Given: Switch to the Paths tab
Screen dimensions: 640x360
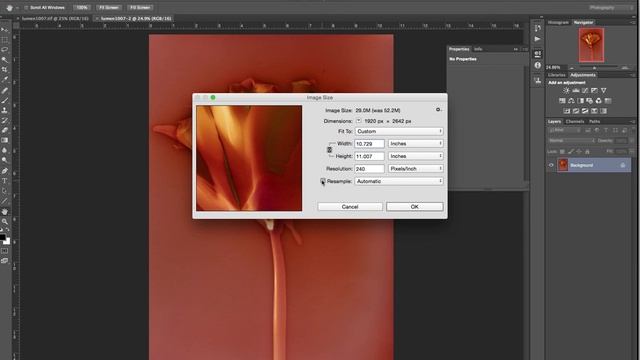Looking at the screenshot, I should (x=594, y=122).
